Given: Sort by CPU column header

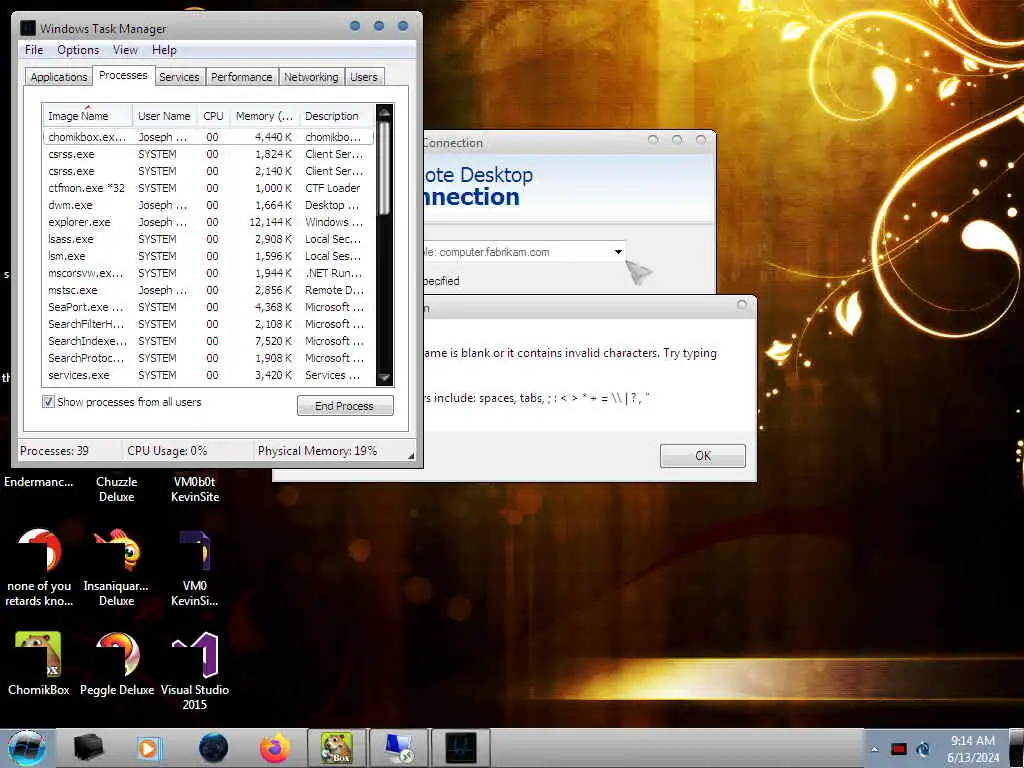Looking at the screenshot, I should pos(213,116).
